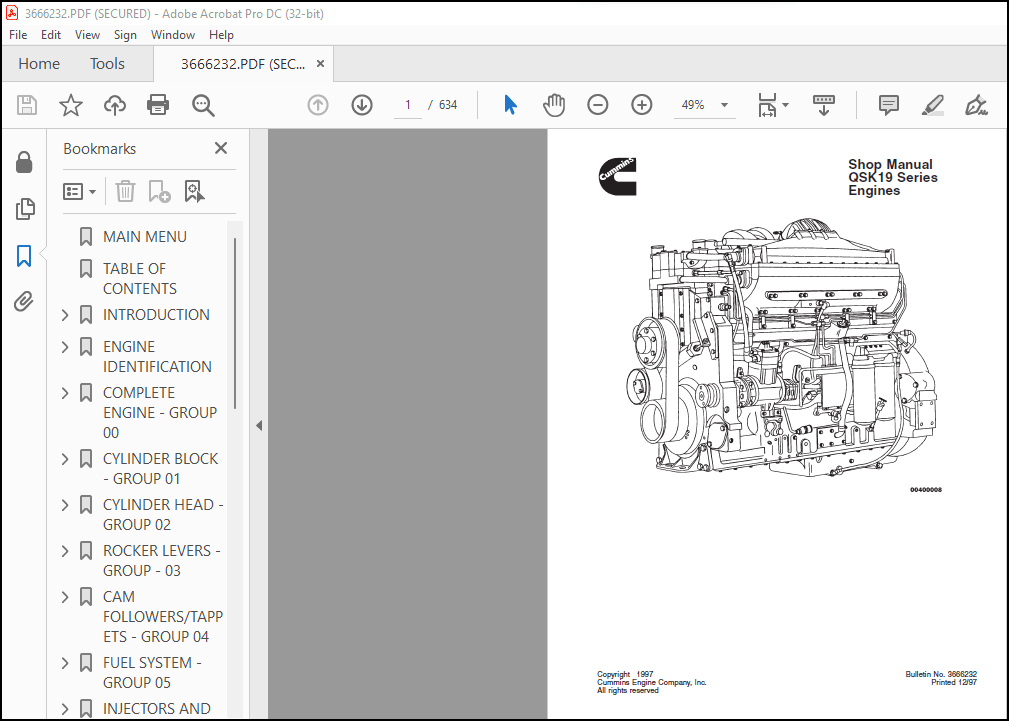This screenshot has width=1009, height=721.
Task: Jump to ENGINE IDENTIFICATION bookmark
Action: tap(157, 357)
